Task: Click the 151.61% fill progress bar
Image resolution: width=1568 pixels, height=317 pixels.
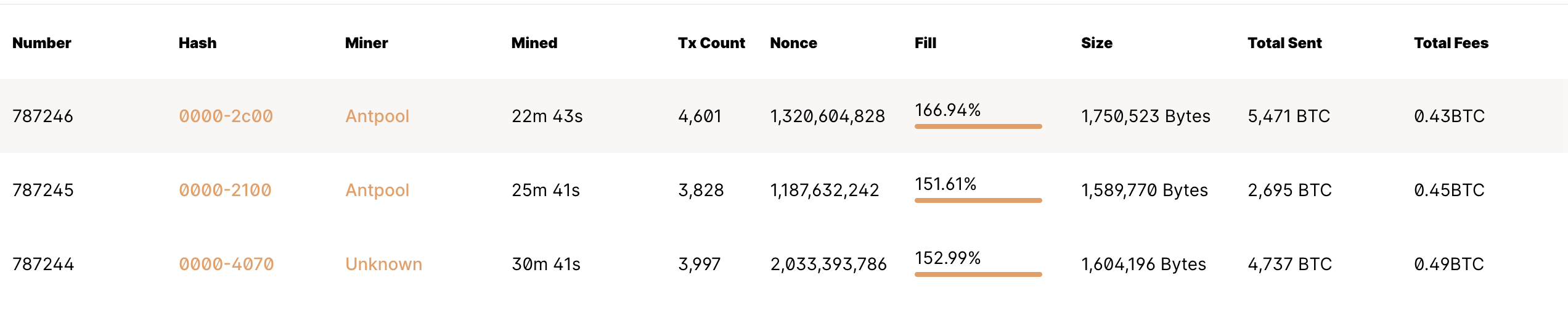Action: (x=978, y=200)
